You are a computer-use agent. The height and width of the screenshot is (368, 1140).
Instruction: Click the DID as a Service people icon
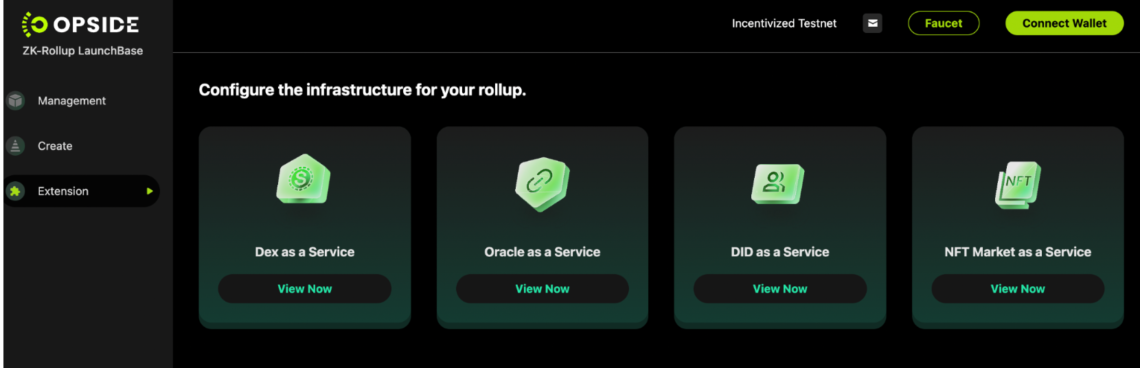pos(779,184)
